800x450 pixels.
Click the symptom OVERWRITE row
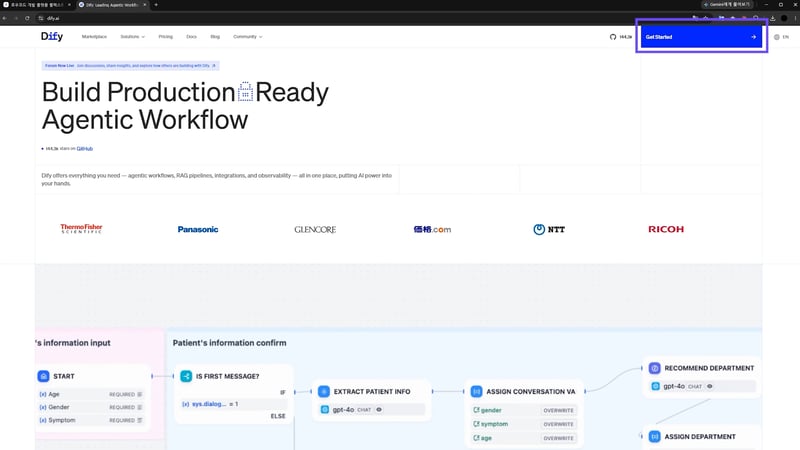(524, 424)
